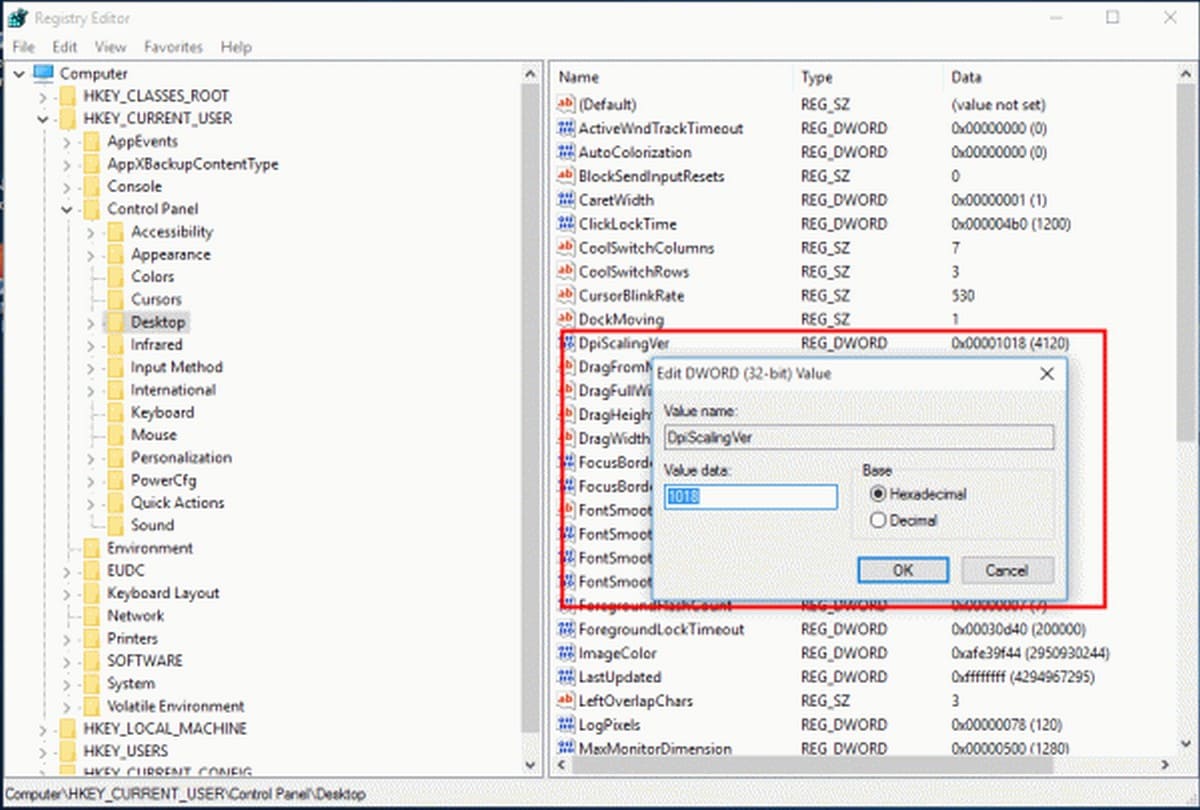Open the File menu
1200x810 pixels.
(23, 47)
